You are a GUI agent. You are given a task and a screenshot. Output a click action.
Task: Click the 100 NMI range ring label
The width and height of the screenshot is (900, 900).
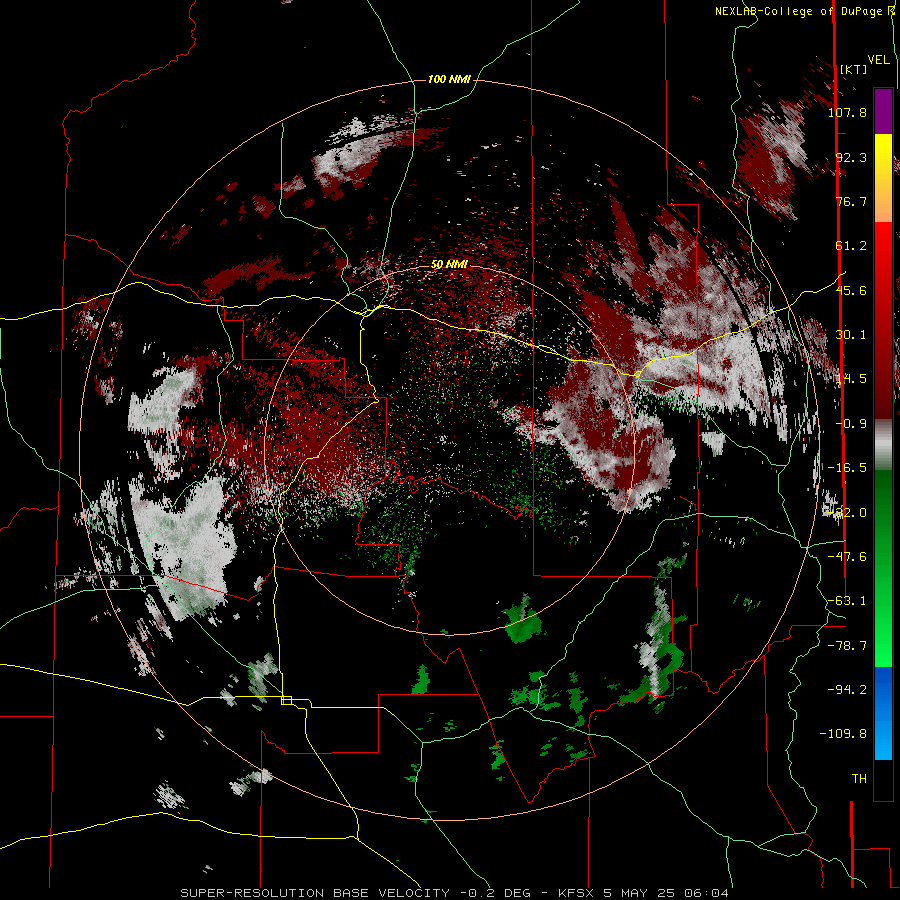449,79
